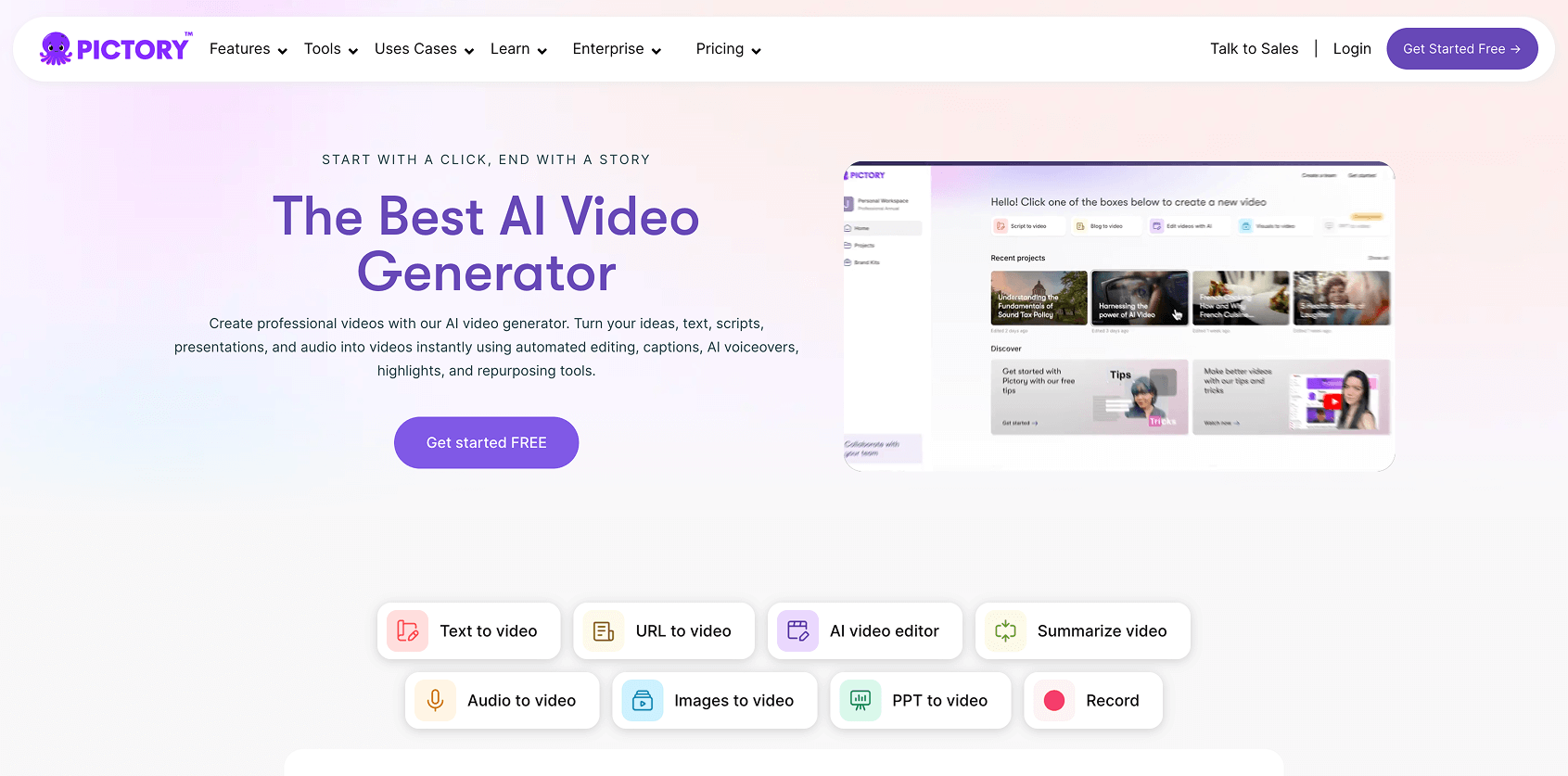Image resolution: width=1568 pixels, height=776 pixels.
Task: Click the Images to video icon
Action: (x=642, y=701)
